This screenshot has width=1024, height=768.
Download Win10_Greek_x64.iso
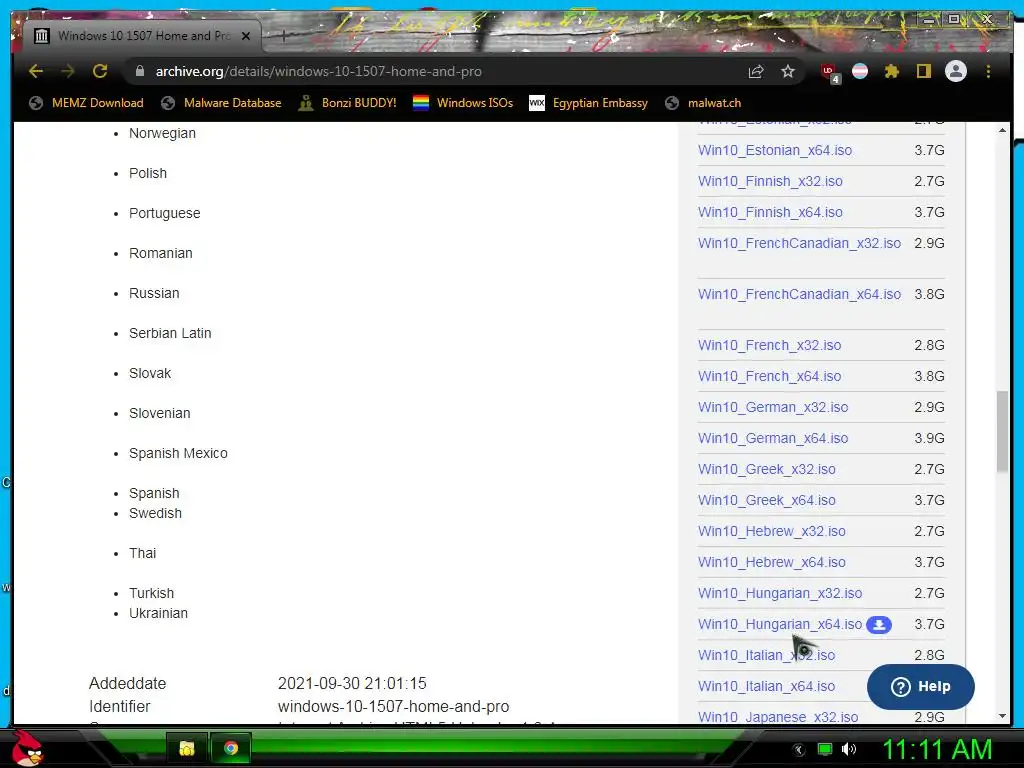[x=767, y=500]
